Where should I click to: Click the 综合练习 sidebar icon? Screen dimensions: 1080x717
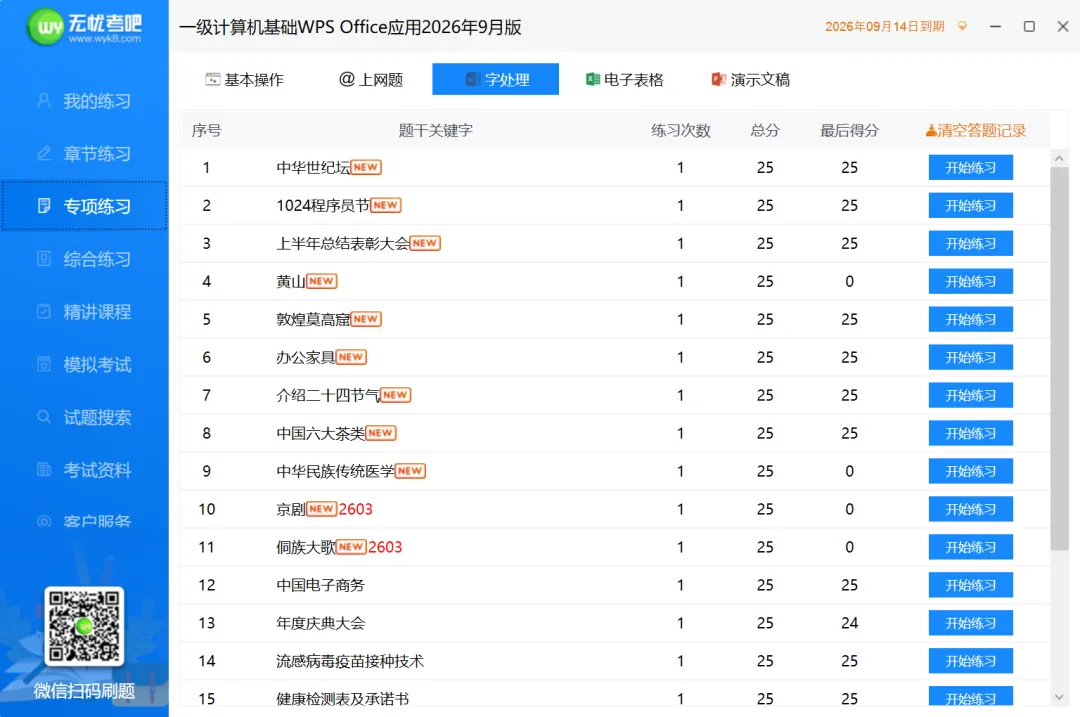point(44,258)
